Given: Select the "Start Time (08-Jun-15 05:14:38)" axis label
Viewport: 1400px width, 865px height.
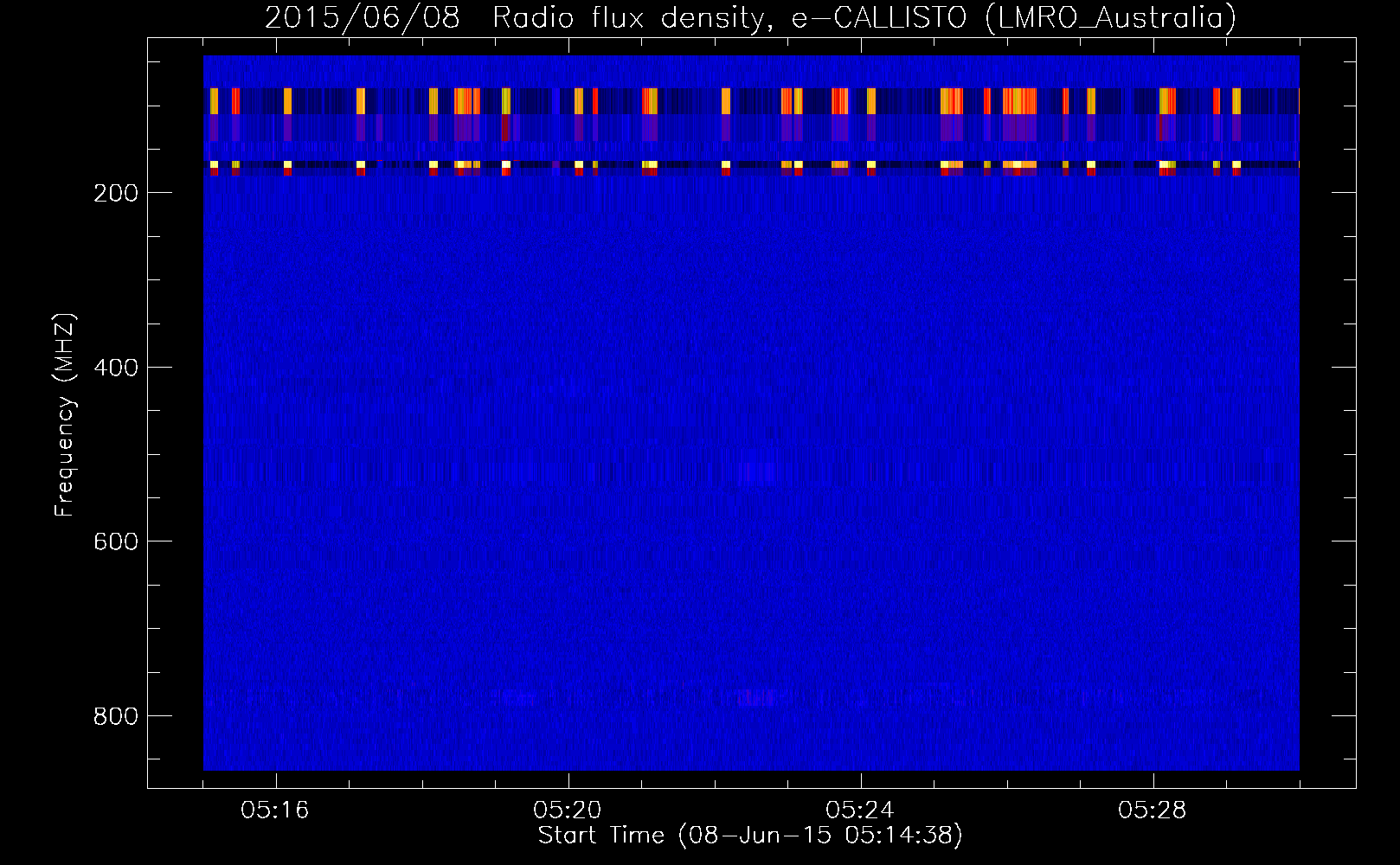Looking at the screenshot, I should pyautogui.click(x=750, y=836).
